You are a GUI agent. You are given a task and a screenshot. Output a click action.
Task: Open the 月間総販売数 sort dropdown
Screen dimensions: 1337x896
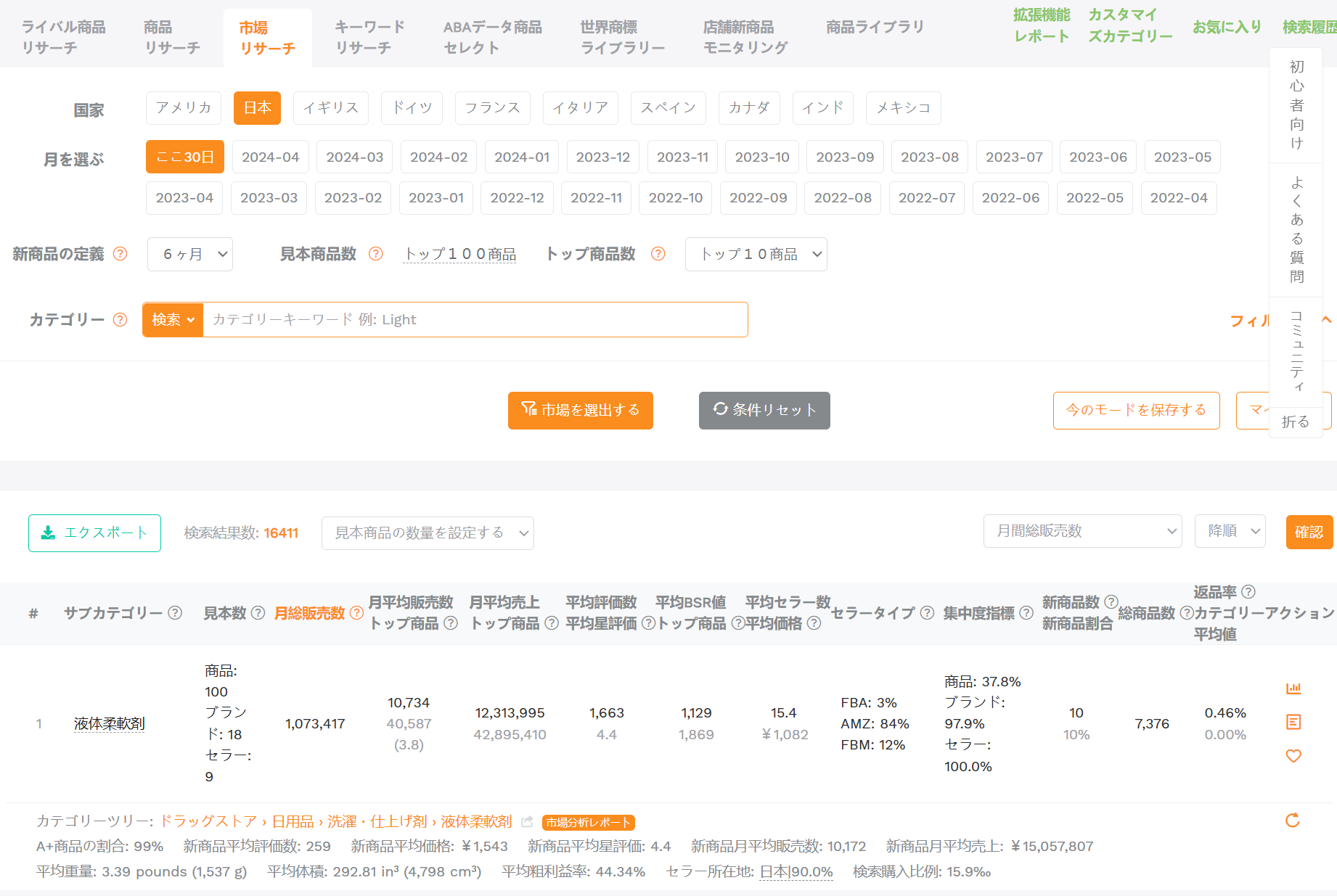(1082, 532)
